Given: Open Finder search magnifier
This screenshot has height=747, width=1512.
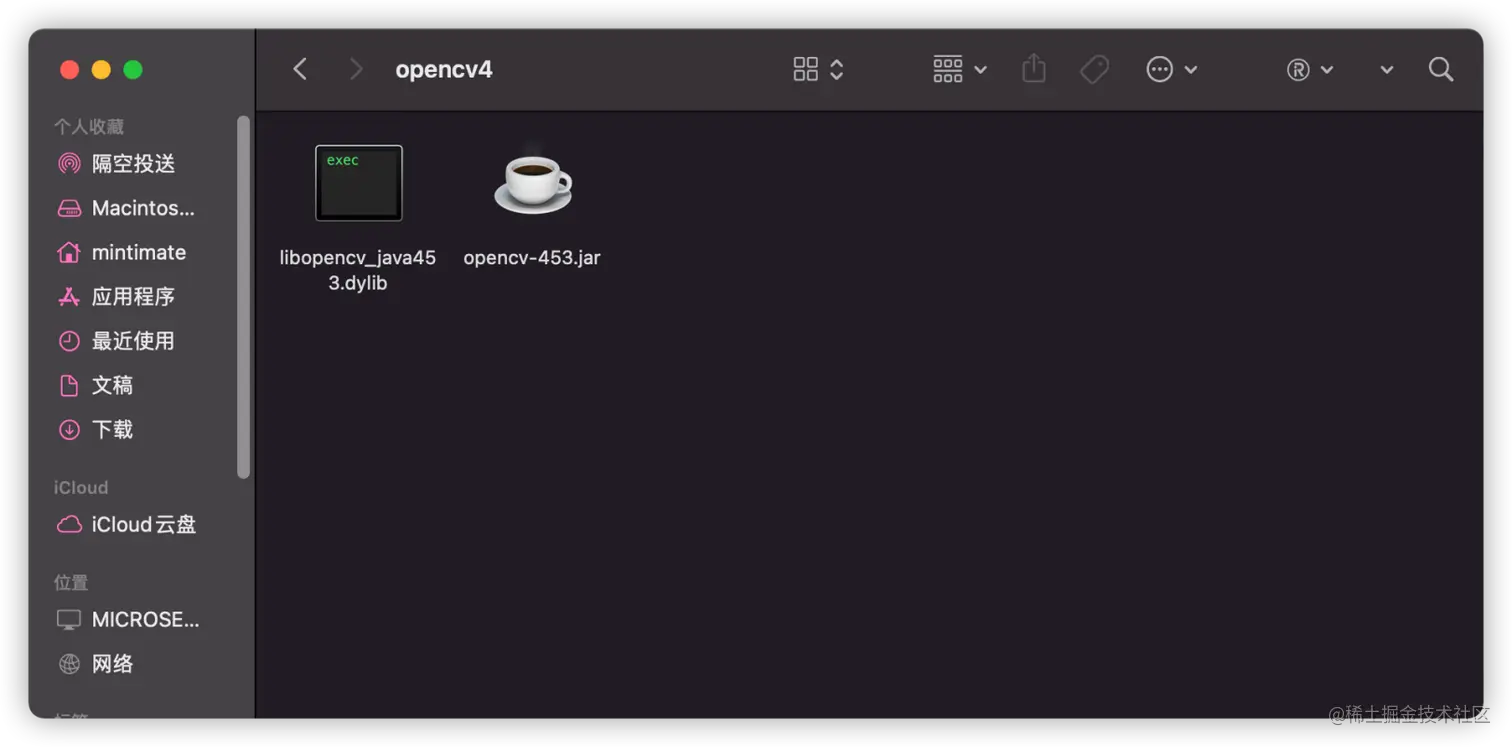Looking at the screenshot, I should point(1441,69).
